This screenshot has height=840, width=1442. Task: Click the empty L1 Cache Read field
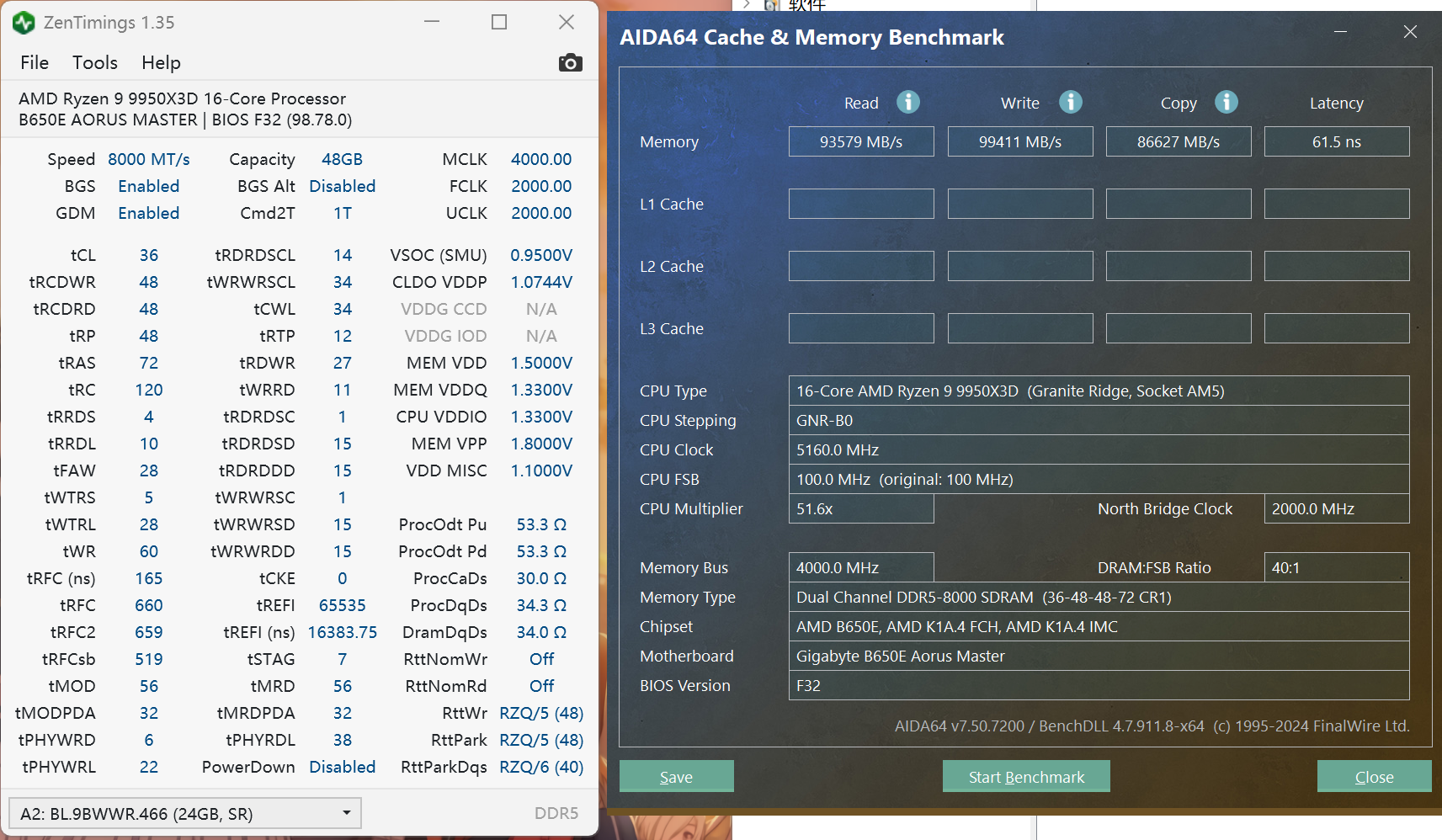(860, 204)
